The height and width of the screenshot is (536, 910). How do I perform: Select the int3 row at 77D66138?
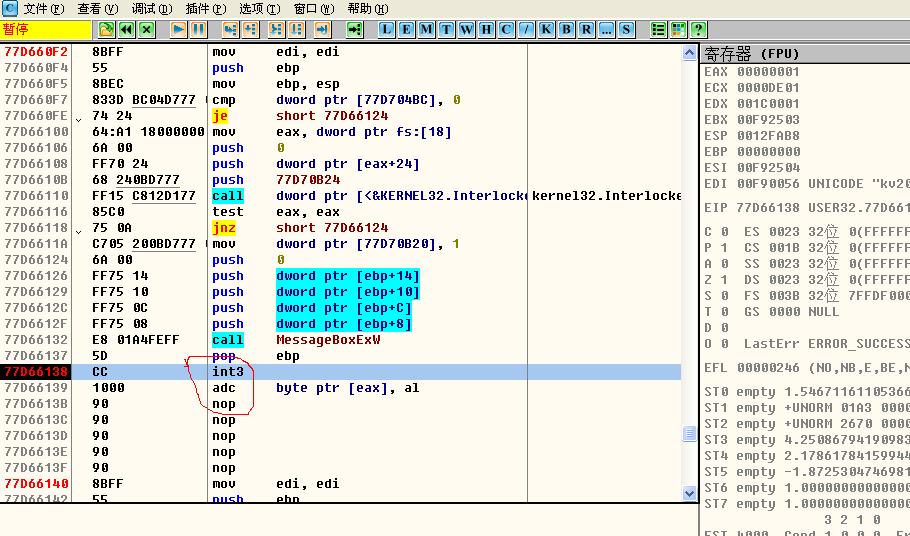[x=341, y=372]
